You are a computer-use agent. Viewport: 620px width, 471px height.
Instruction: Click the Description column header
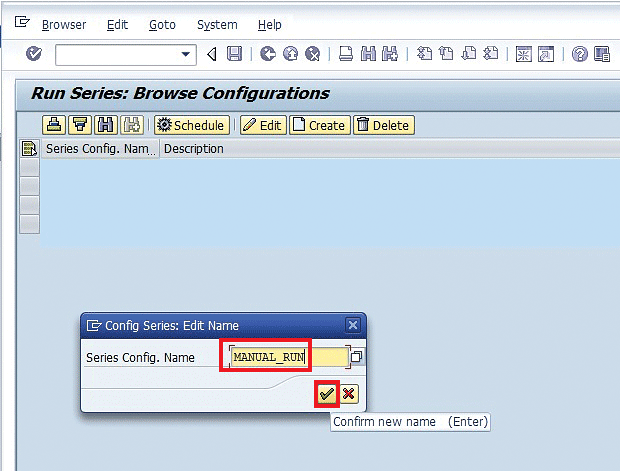point(194,149)
